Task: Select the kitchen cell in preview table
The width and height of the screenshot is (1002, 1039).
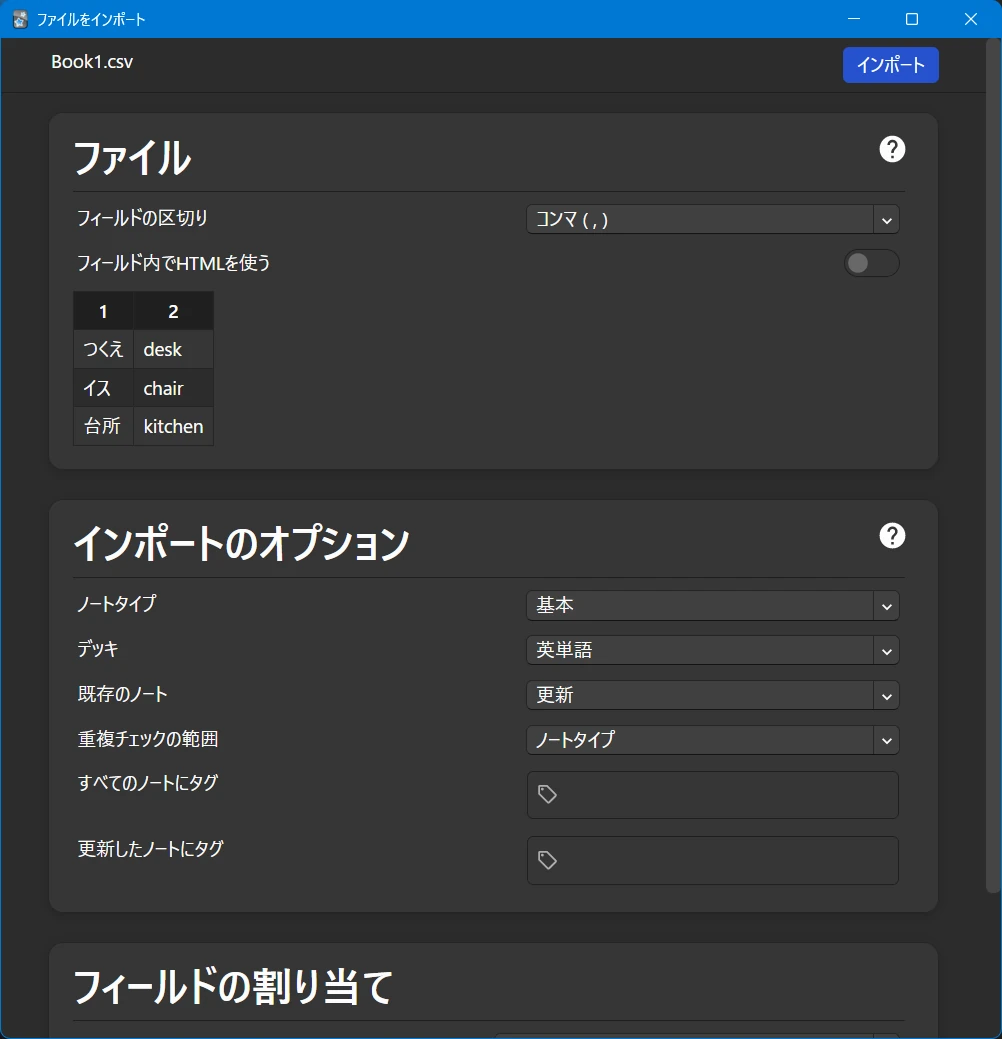Action: [173, 426]
